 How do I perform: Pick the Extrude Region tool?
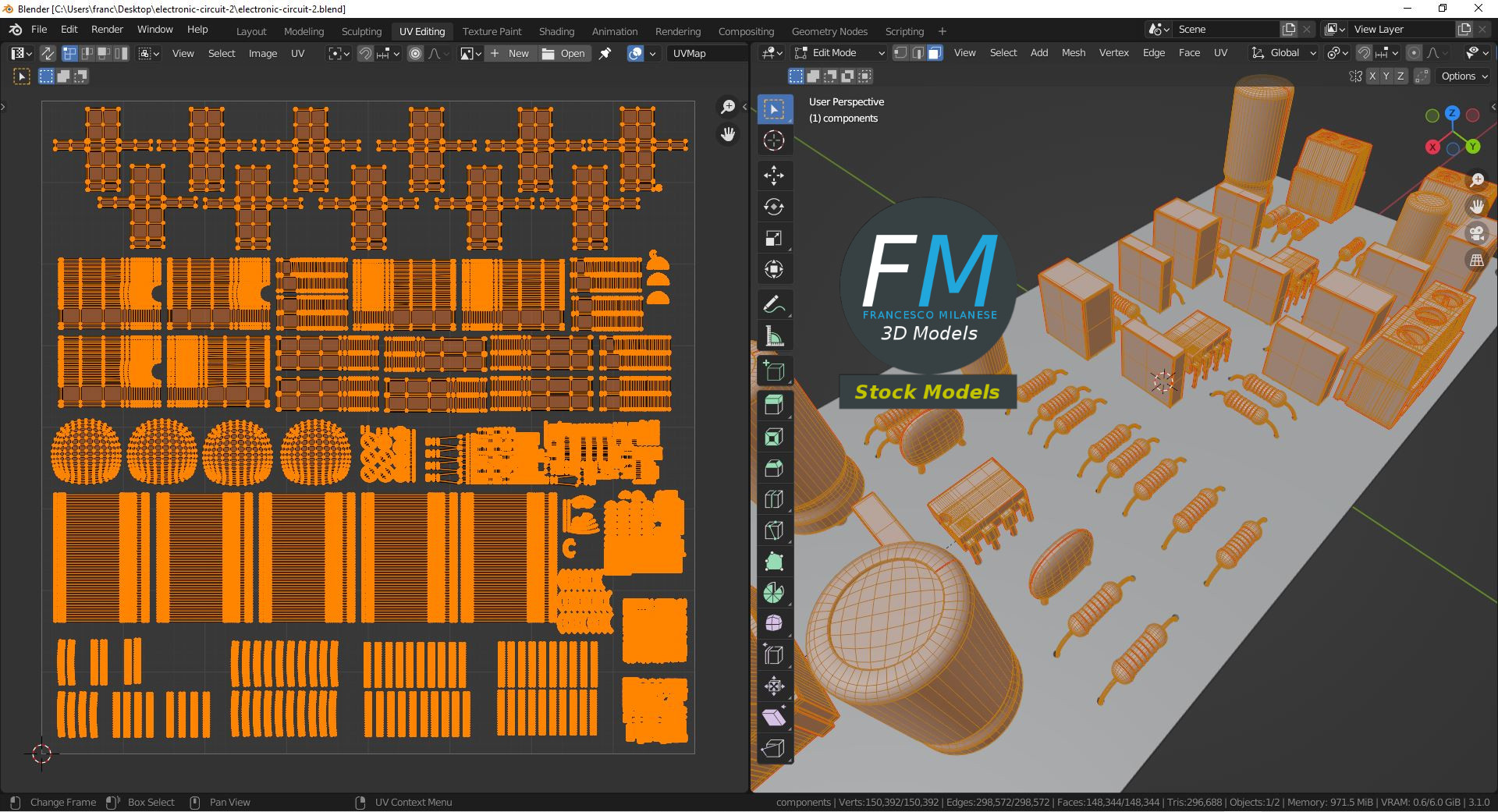coord(773,404)
